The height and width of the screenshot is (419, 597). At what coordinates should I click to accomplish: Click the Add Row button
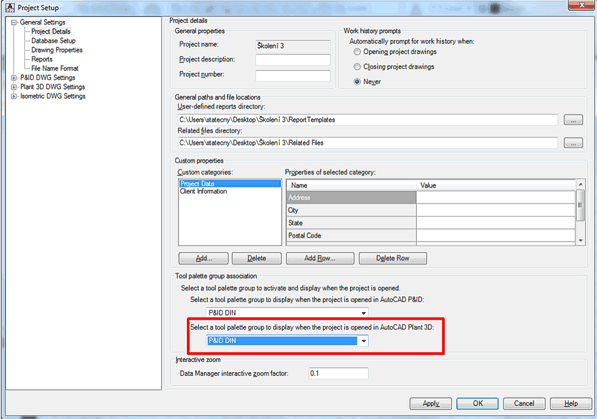(320, 258)
